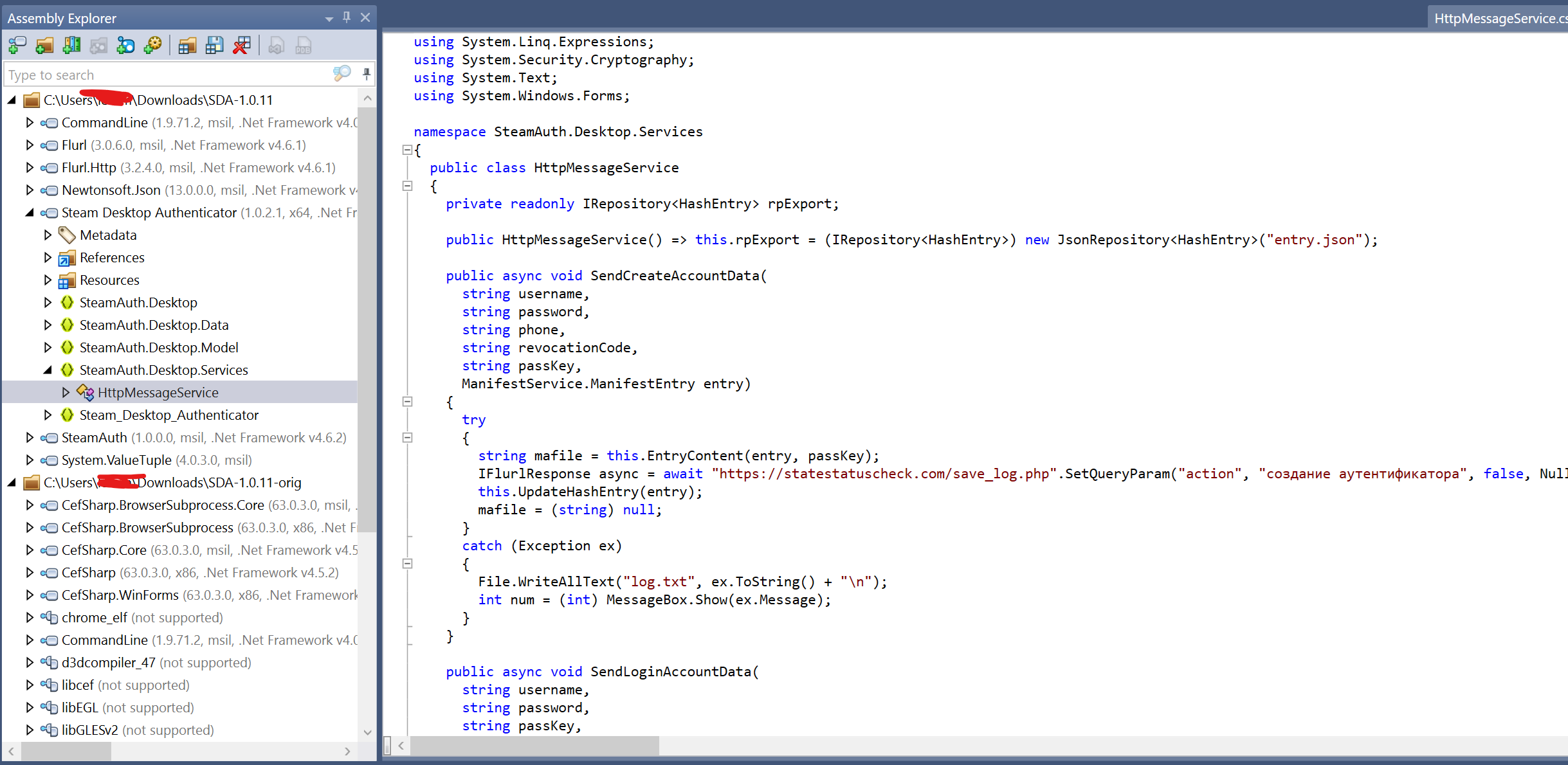Click the "log.txt" string in the code
This screenshot has height=765, width=1568.
pyautogui.click(x=659, y=582)
